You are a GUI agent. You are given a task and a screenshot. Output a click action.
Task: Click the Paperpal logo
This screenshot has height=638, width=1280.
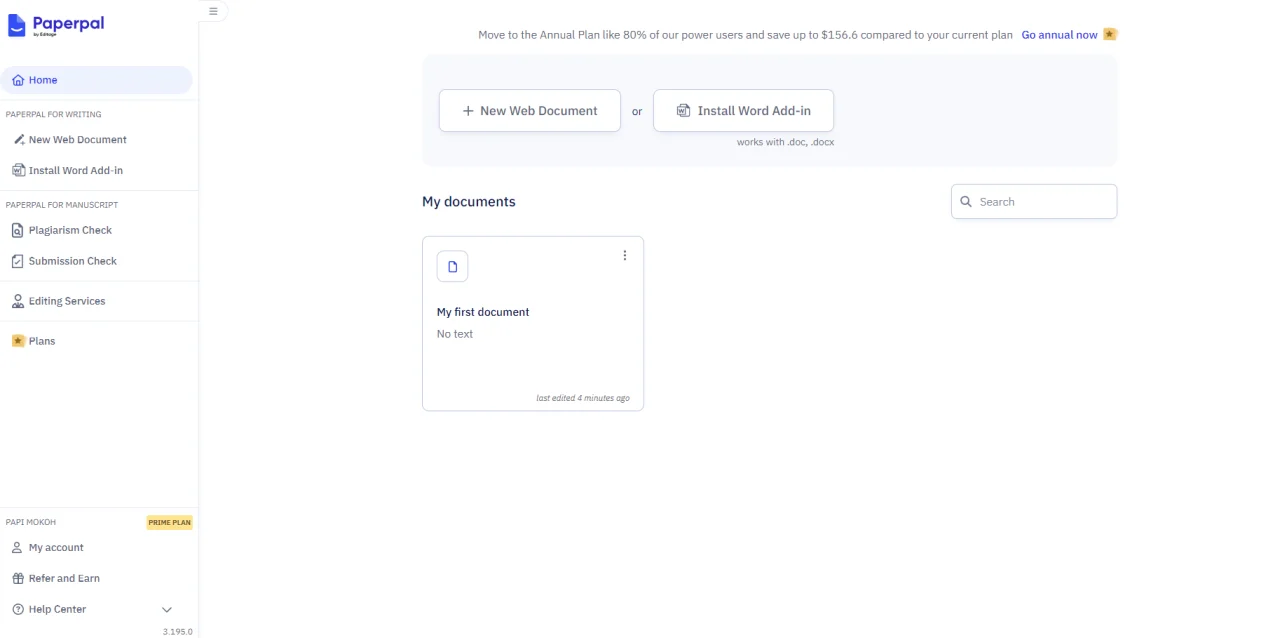click(56, 25)
